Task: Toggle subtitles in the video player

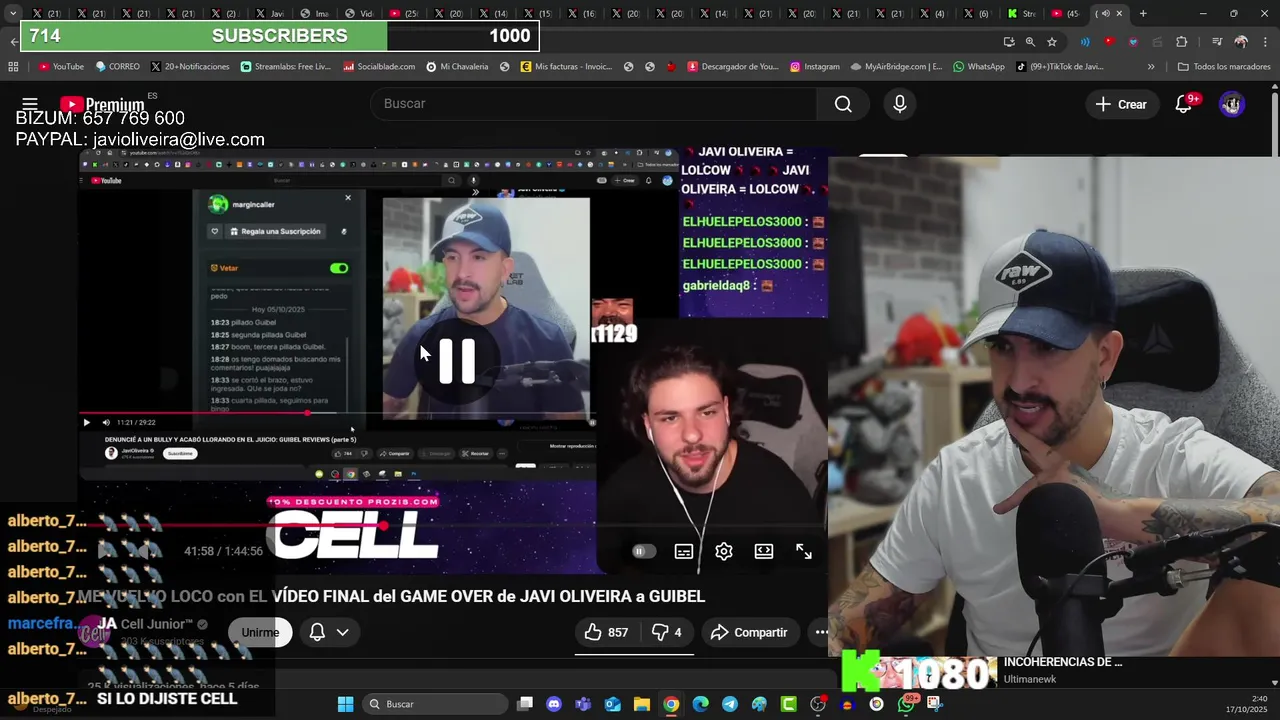Action: pos(684,551)
